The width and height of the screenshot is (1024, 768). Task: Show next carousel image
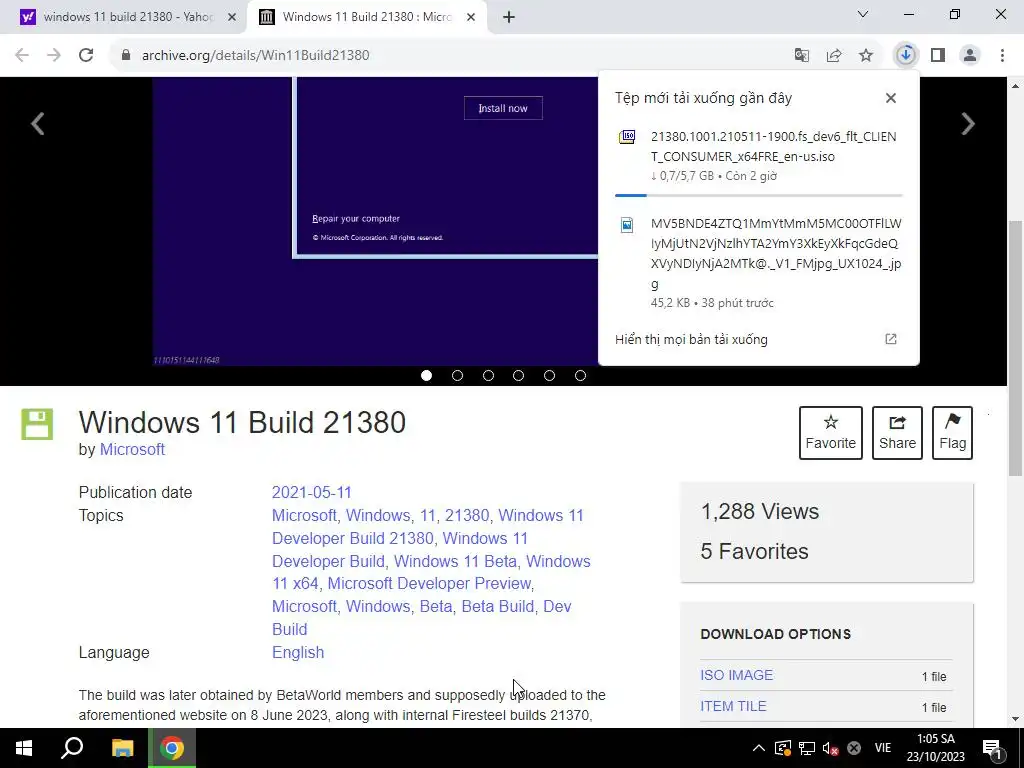(x=968, y=123)
